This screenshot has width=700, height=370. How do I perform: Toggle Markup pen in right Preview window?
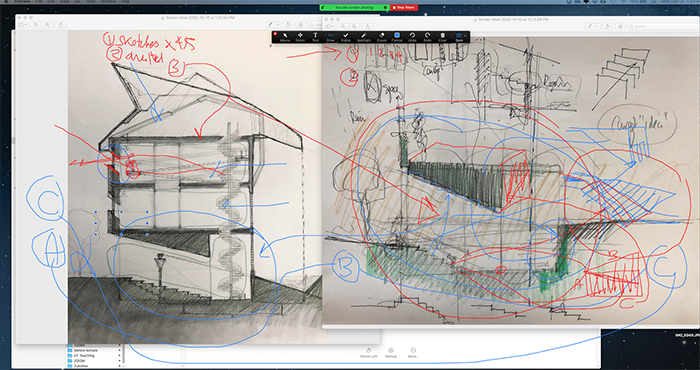589,27
